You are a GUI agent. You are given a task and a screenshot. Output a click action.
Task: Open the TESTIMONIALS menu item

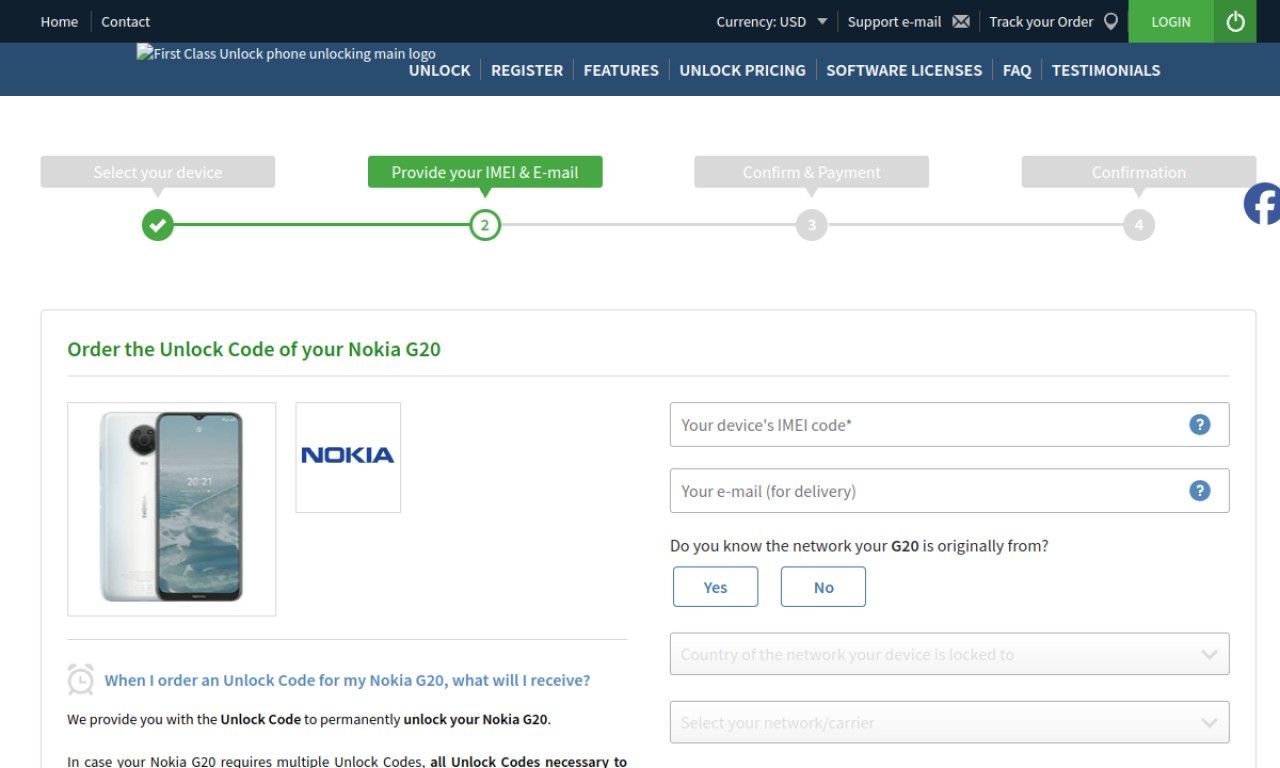pyautogui.click(x=1106, y=70)
